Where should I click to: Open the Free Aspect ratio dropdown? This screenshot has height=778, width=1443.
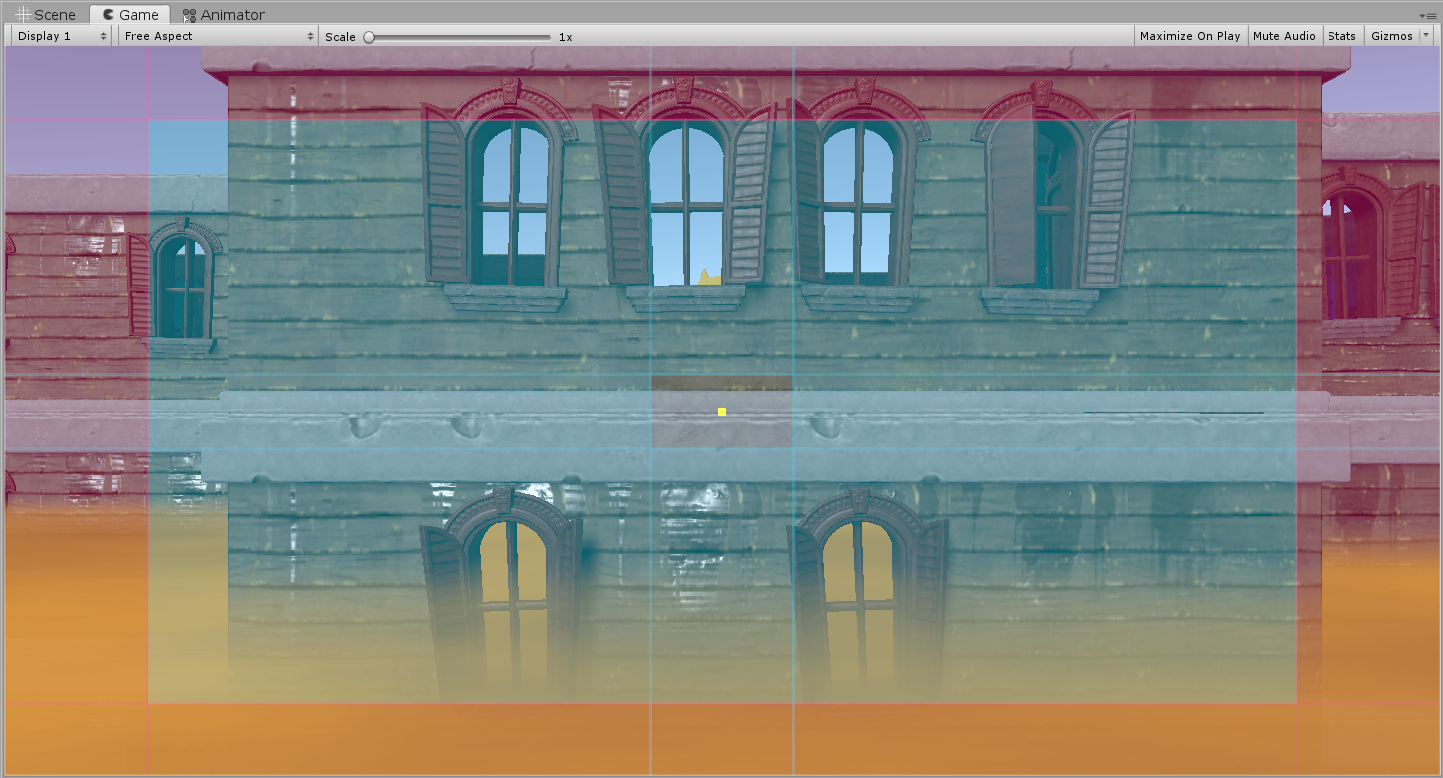click(x=218, y=36)
